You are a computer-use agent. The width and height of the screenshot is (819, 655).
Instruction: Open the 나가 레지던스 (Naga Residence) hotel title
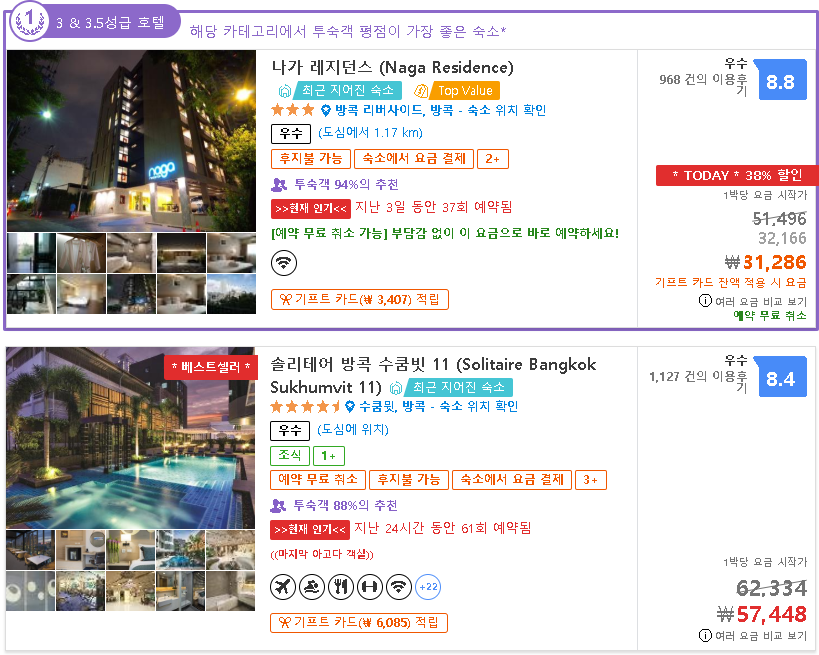click(392, 67)
